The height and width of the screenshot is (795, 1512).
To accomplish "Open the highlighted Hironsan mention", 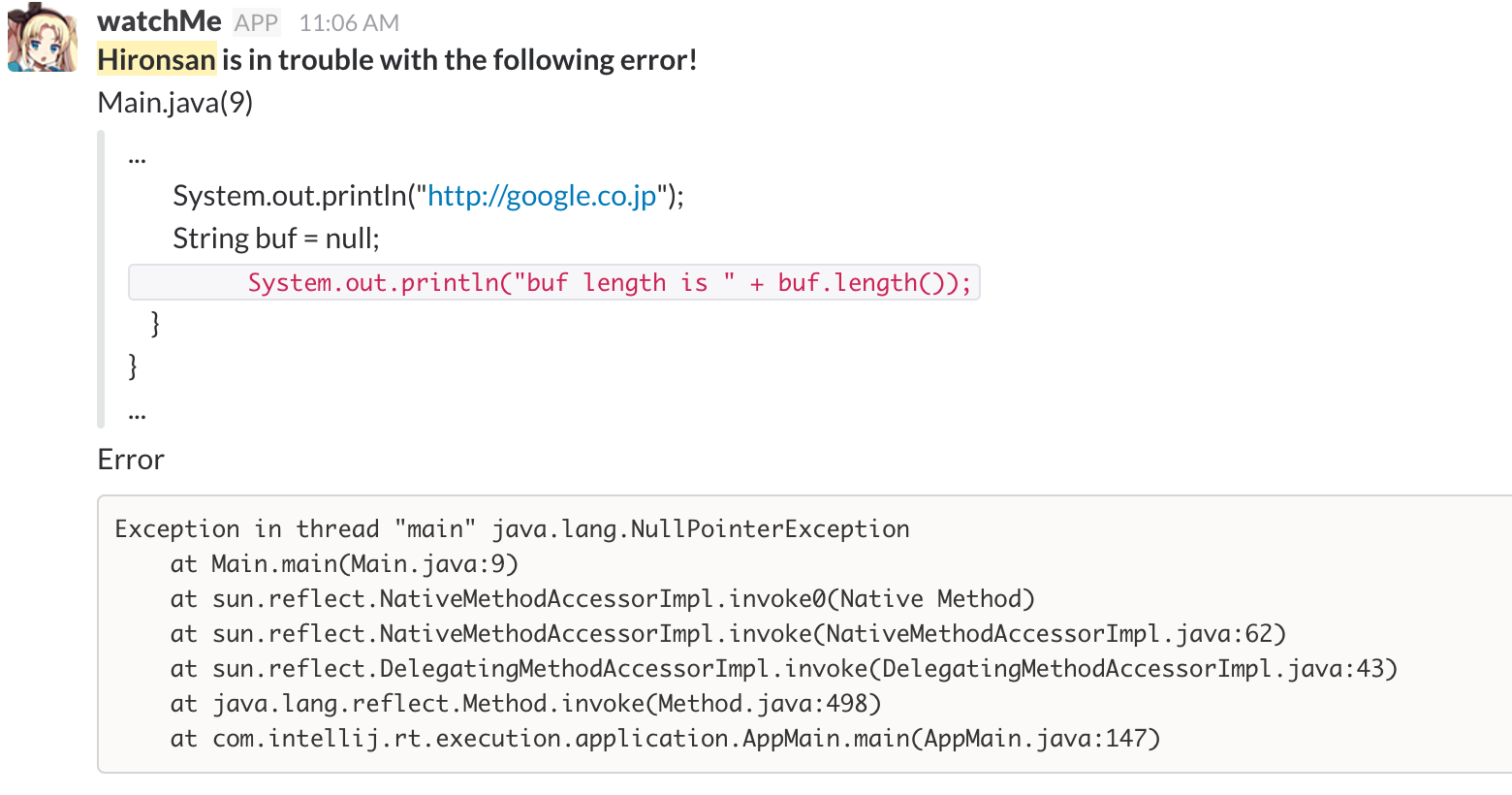I will pyautogui.click(x=156, y=60).
